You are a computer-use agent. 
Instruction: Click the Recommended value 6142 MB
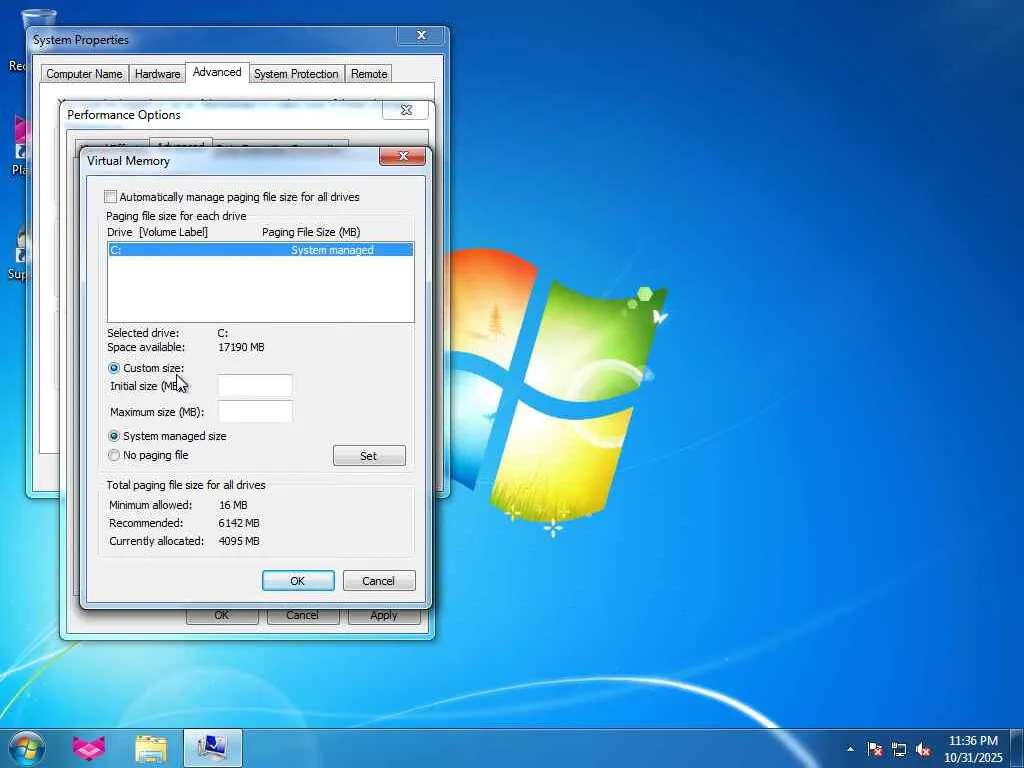[239, 523]
